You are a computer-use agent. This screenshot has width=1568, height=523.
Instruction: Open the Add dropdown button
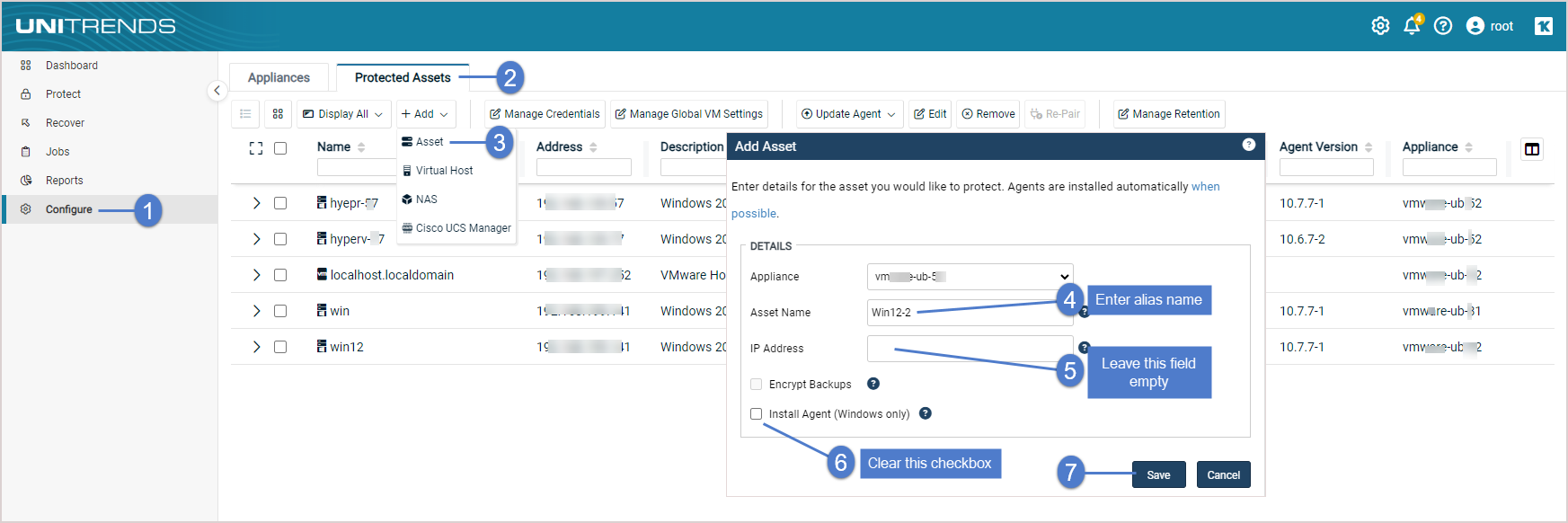(425, 114)
